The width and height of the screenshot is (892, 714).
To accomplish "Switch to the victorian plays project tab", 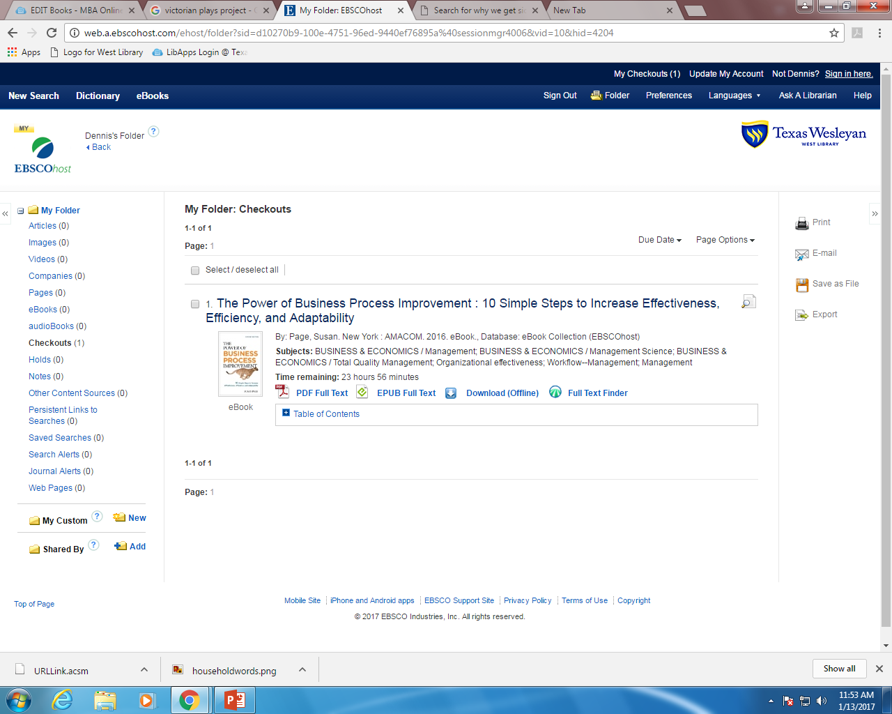I will pyautogui.click(x=209, y=10).
